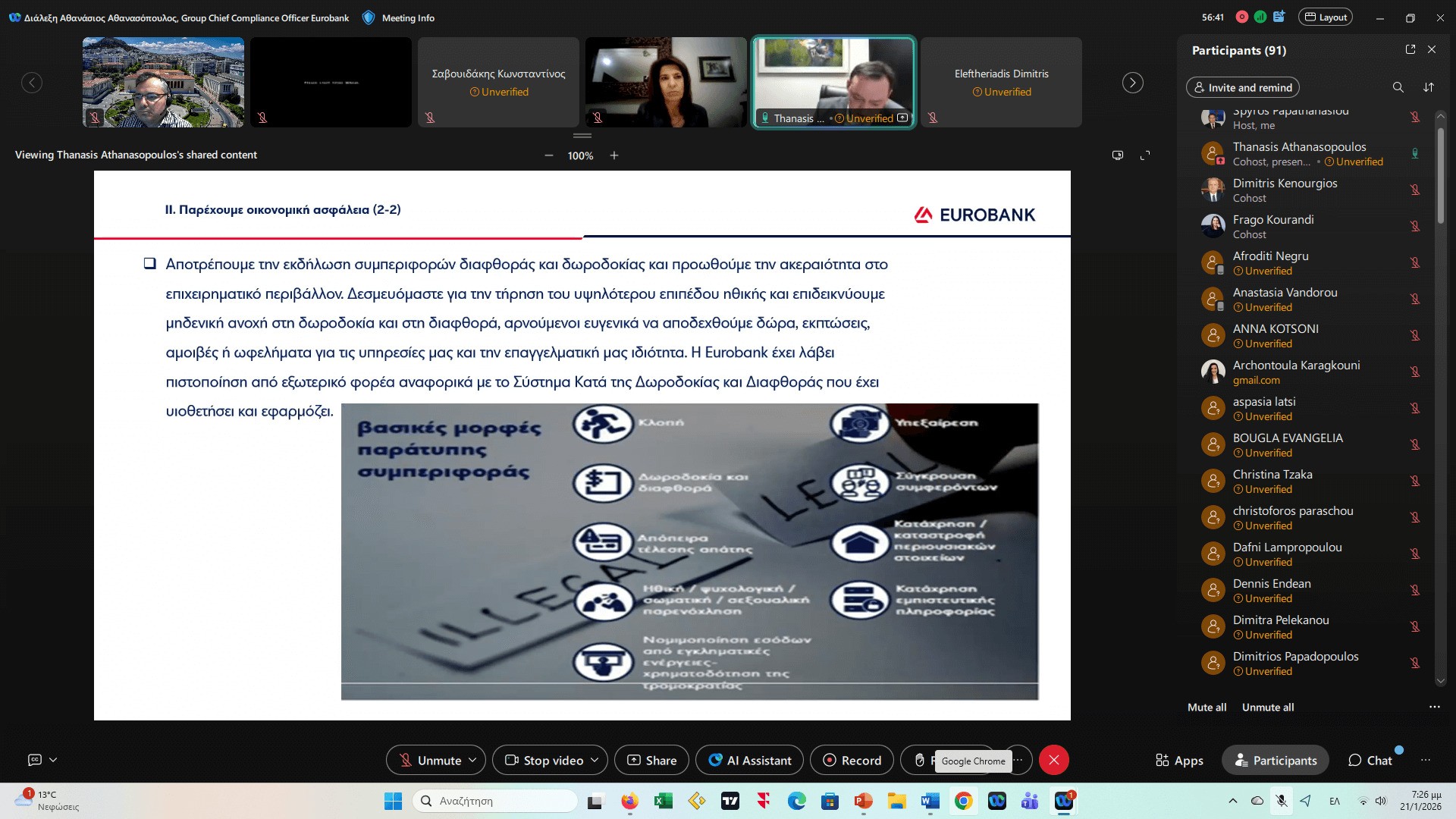This screenshot has height=819, width=1456.
Task: Expand video options arrow beside Stop video
Action: coord(595,760)
